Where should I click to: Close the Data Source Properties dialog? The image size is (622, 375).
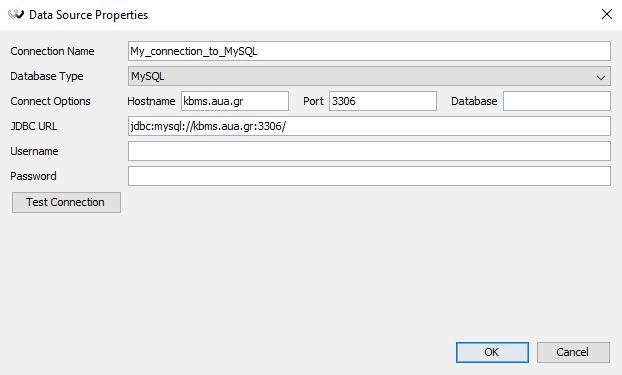(x=607, y=14)
